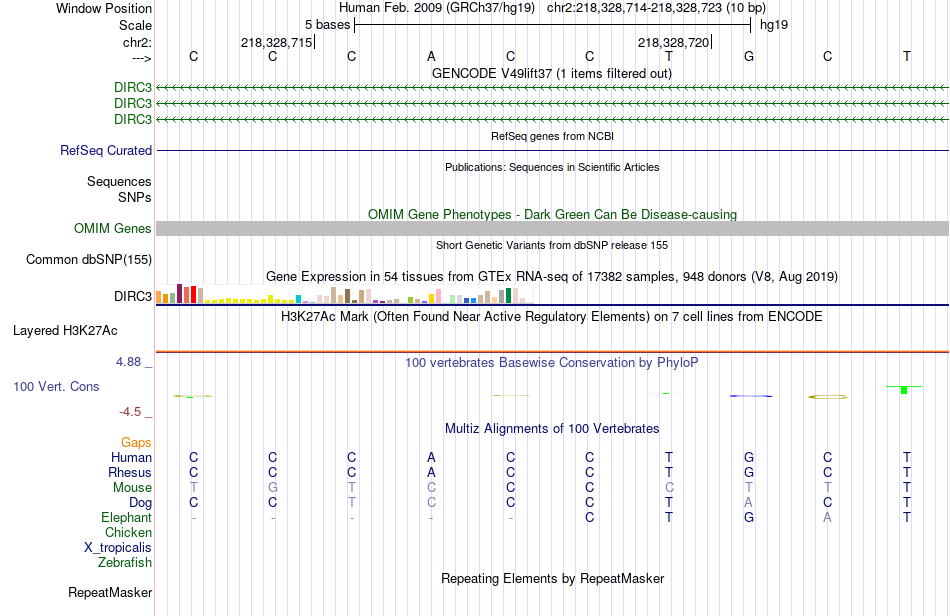Click the Zebrafish species label
This screenshot has width=950, height=616.
125,563
